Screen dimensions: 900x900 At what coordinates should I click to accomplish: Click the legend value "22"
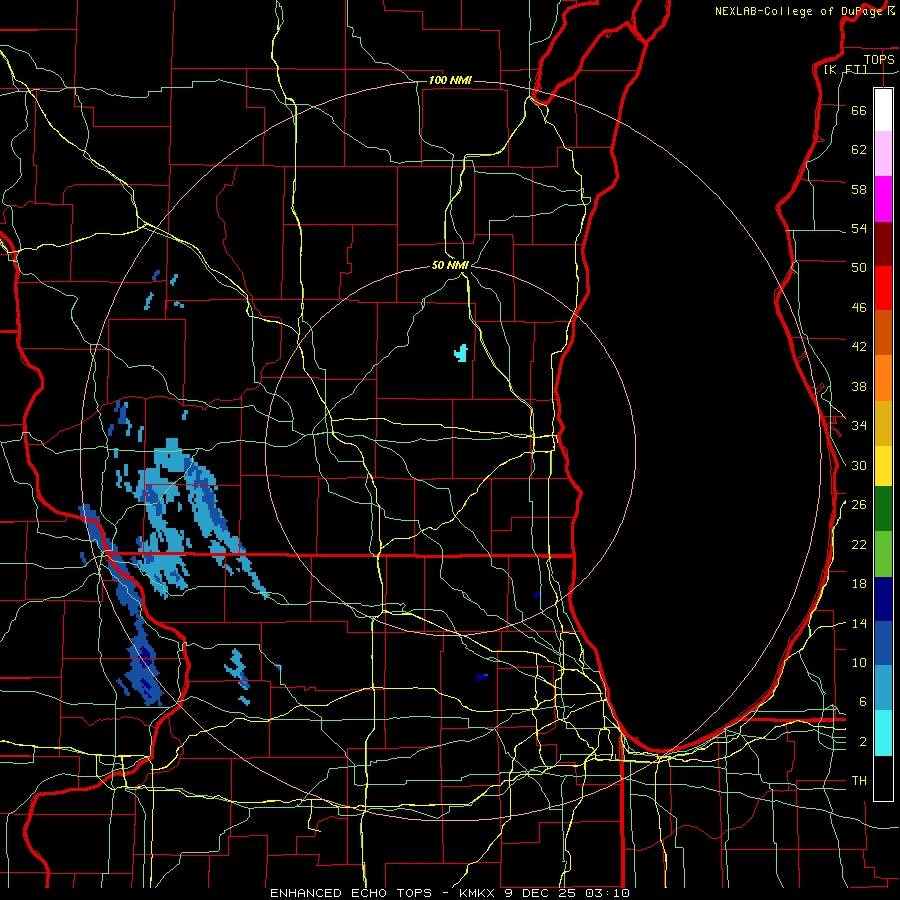[x=859, y=544]
